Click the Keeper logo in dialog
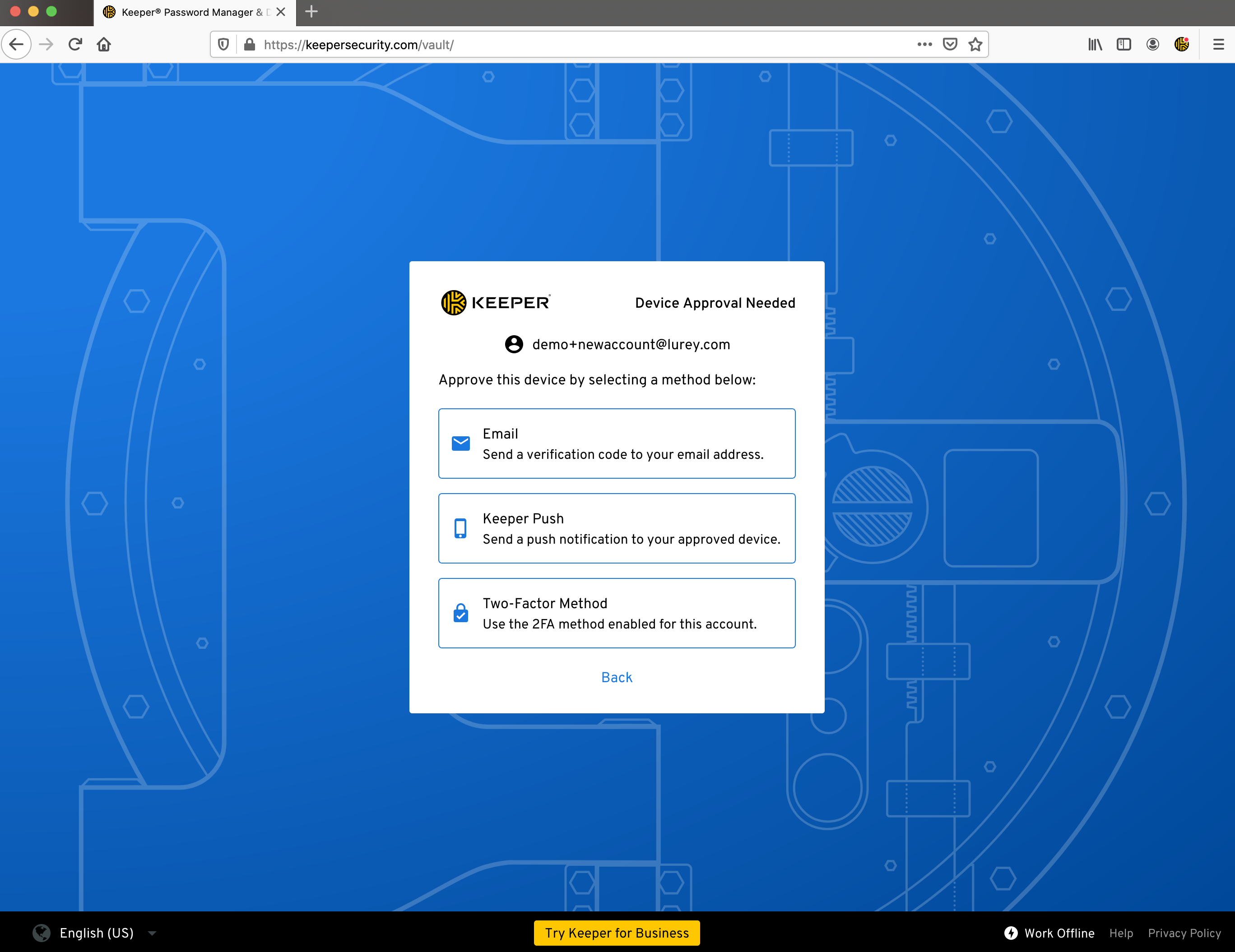 pos(495,302)
